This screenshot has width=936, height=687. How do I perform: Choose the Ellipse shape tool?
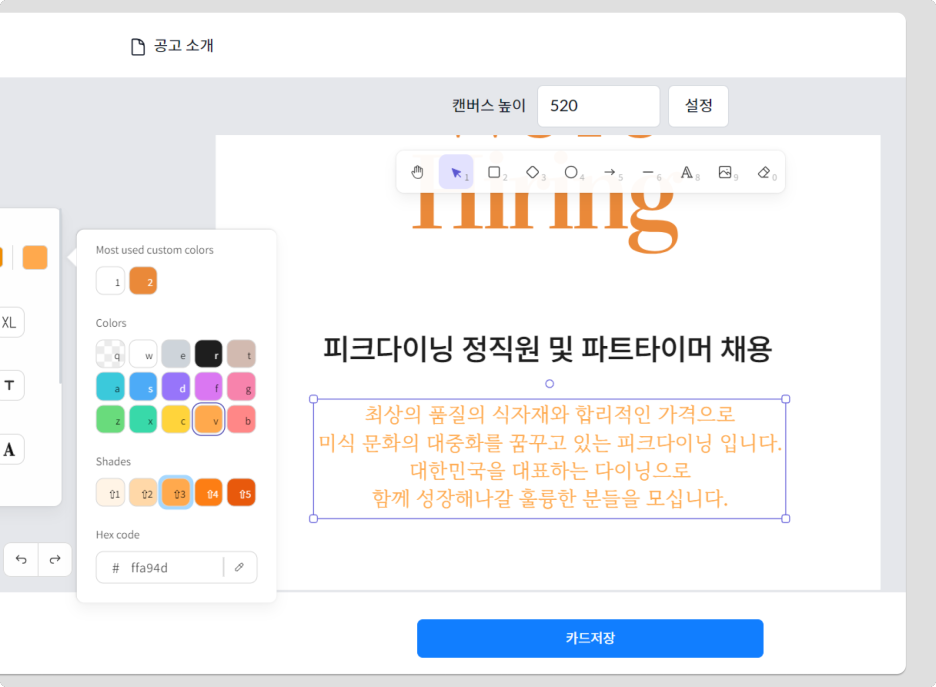[x=572, y=172]
